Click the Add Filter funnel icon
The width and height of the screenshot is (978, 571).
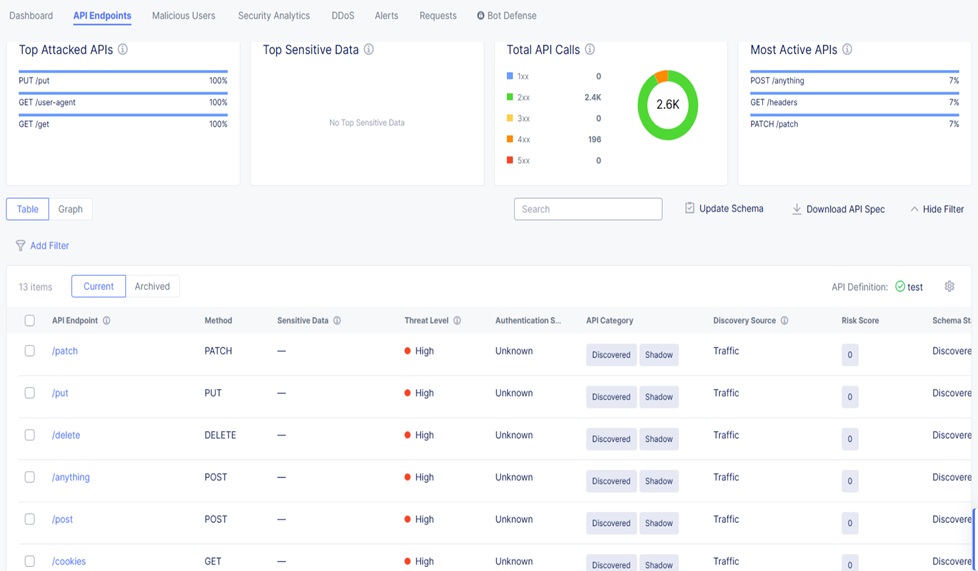click(20, 246)
